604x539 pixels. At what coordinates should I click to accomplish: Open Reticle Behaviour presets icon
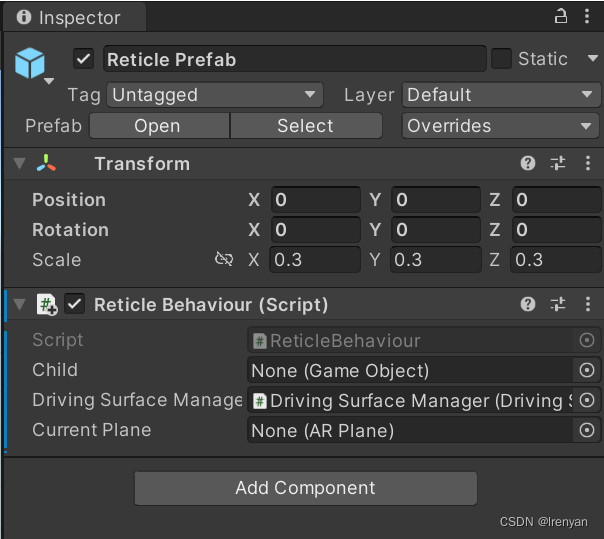click(558, 304)
